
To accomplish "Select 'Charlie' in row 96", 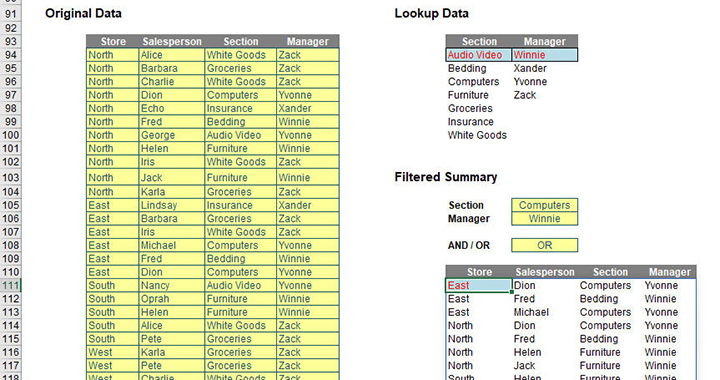I will click(172, 82).
